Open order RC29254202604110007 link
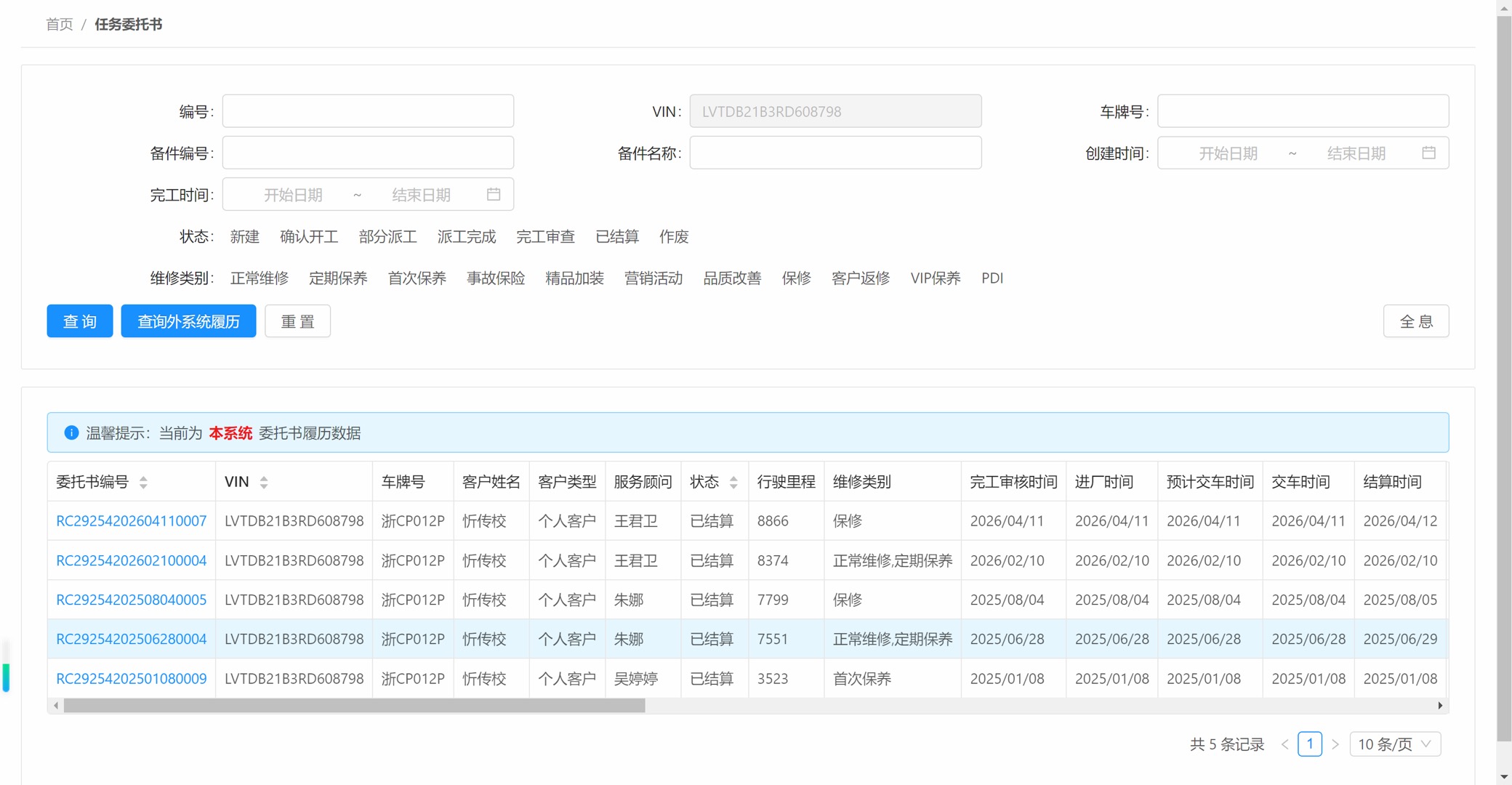The width and height of the screenshot is (1512, 785). pyautogui.click(x=132, y=520)
